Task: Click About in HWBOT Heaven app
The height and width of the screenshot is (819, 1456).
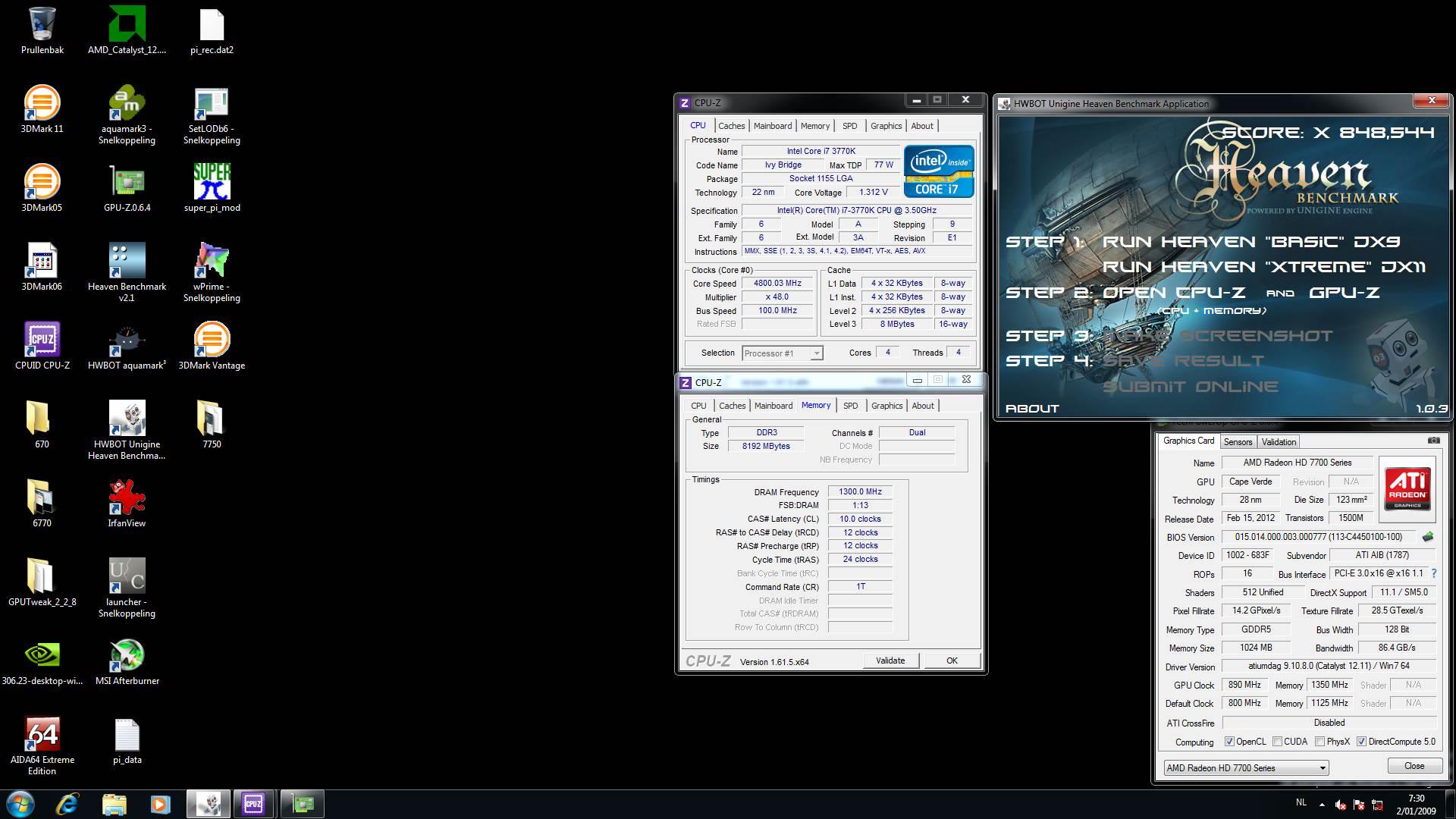Action: (1031, 409)
